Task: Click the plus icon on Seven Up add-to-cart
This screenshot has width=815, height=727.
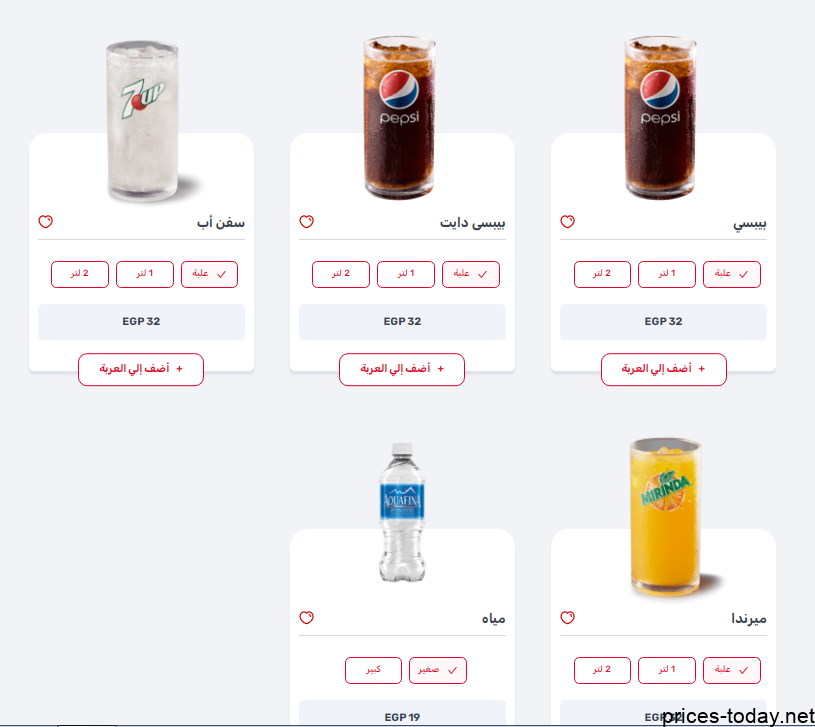Action: (180, 369)
